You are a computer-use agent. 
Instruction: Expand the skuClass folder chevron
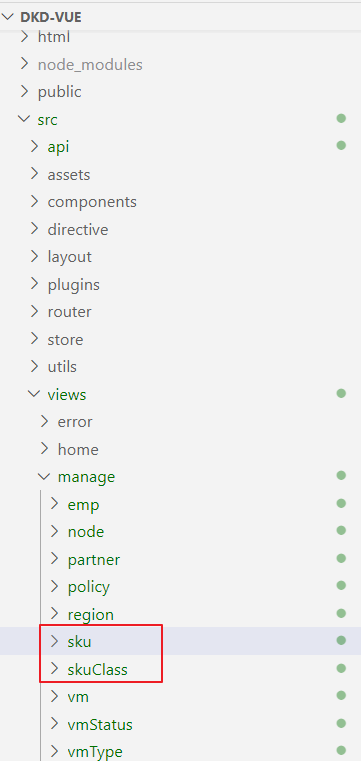[54, 669]
